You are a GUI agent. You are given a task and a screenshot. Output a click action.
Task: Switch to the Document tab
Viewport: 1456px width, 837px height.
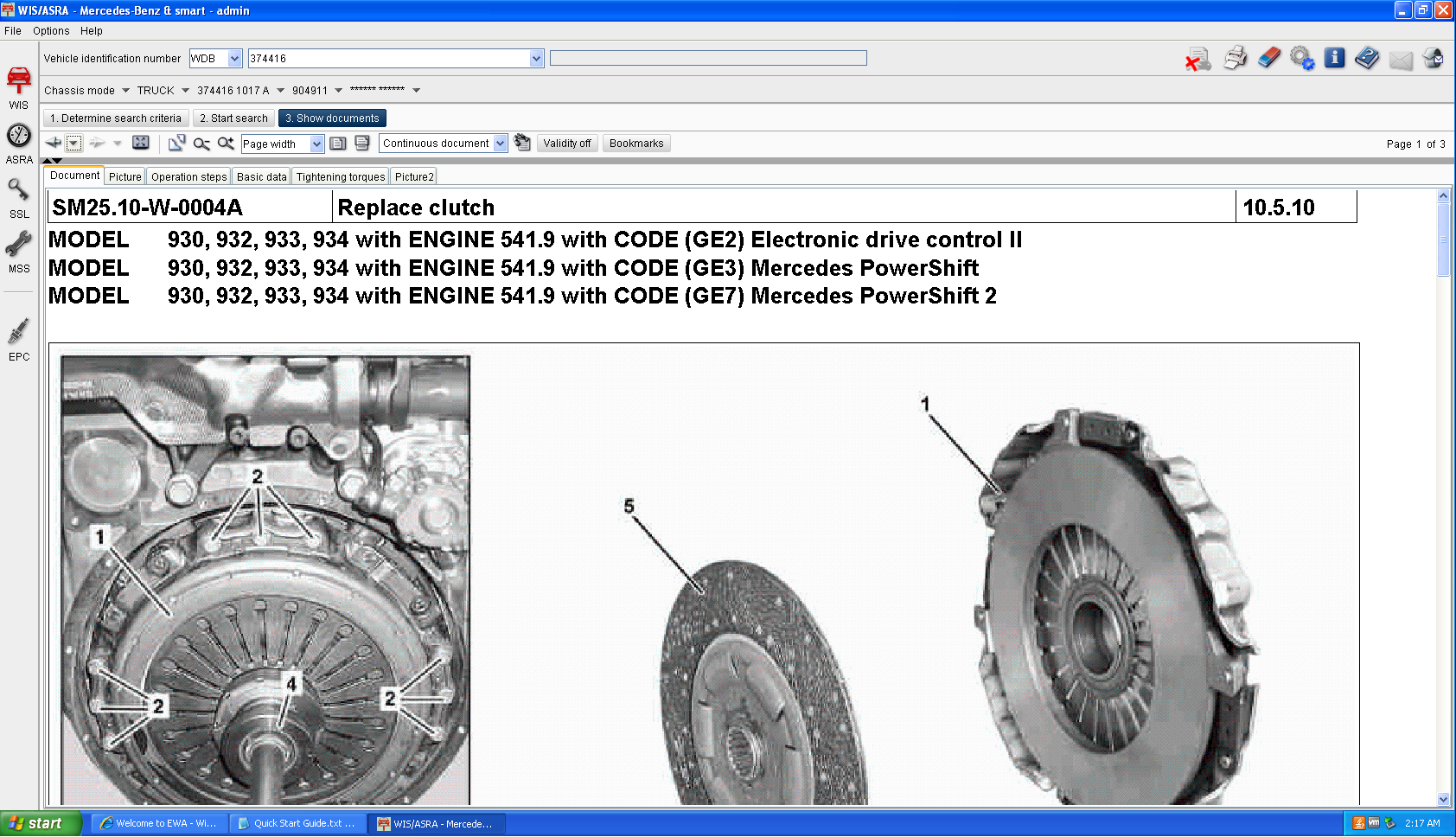tap(74, 176)
